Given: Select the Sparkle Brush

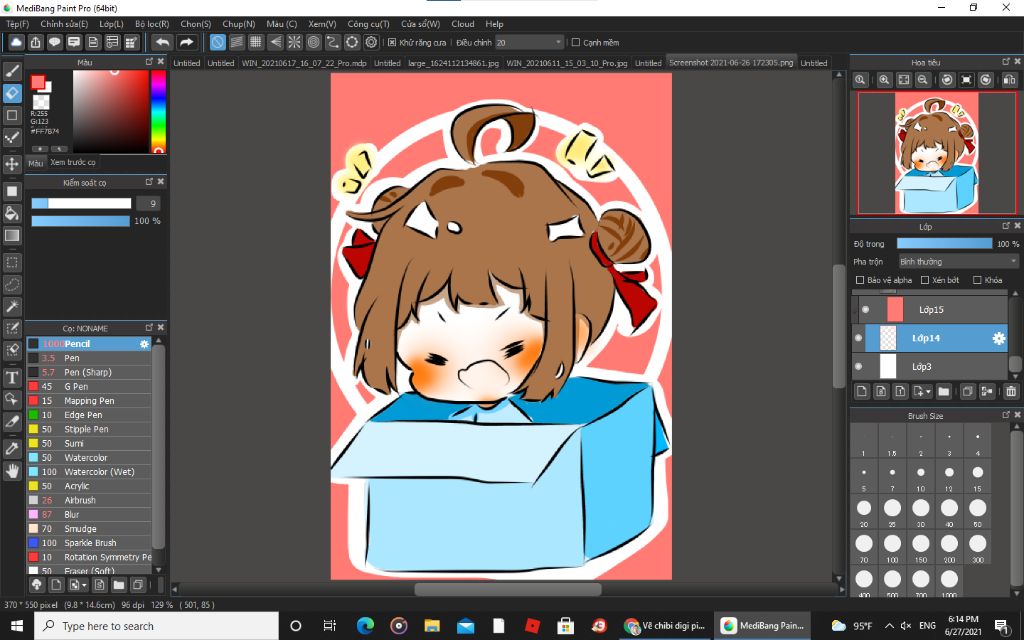Looking at the screenshot, I should coord(89,543).
